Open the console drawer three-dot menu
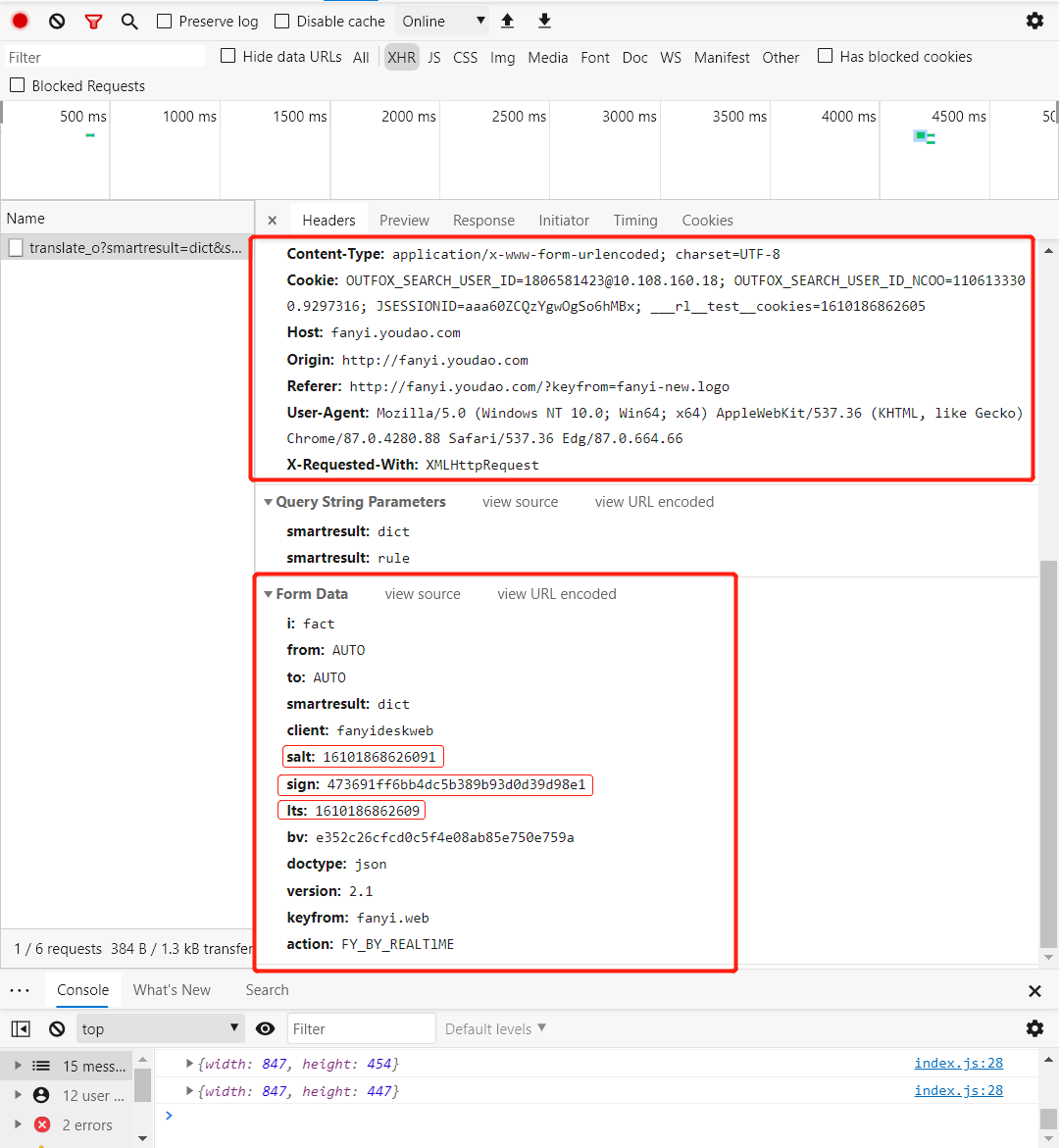 (x=20, y=990)
